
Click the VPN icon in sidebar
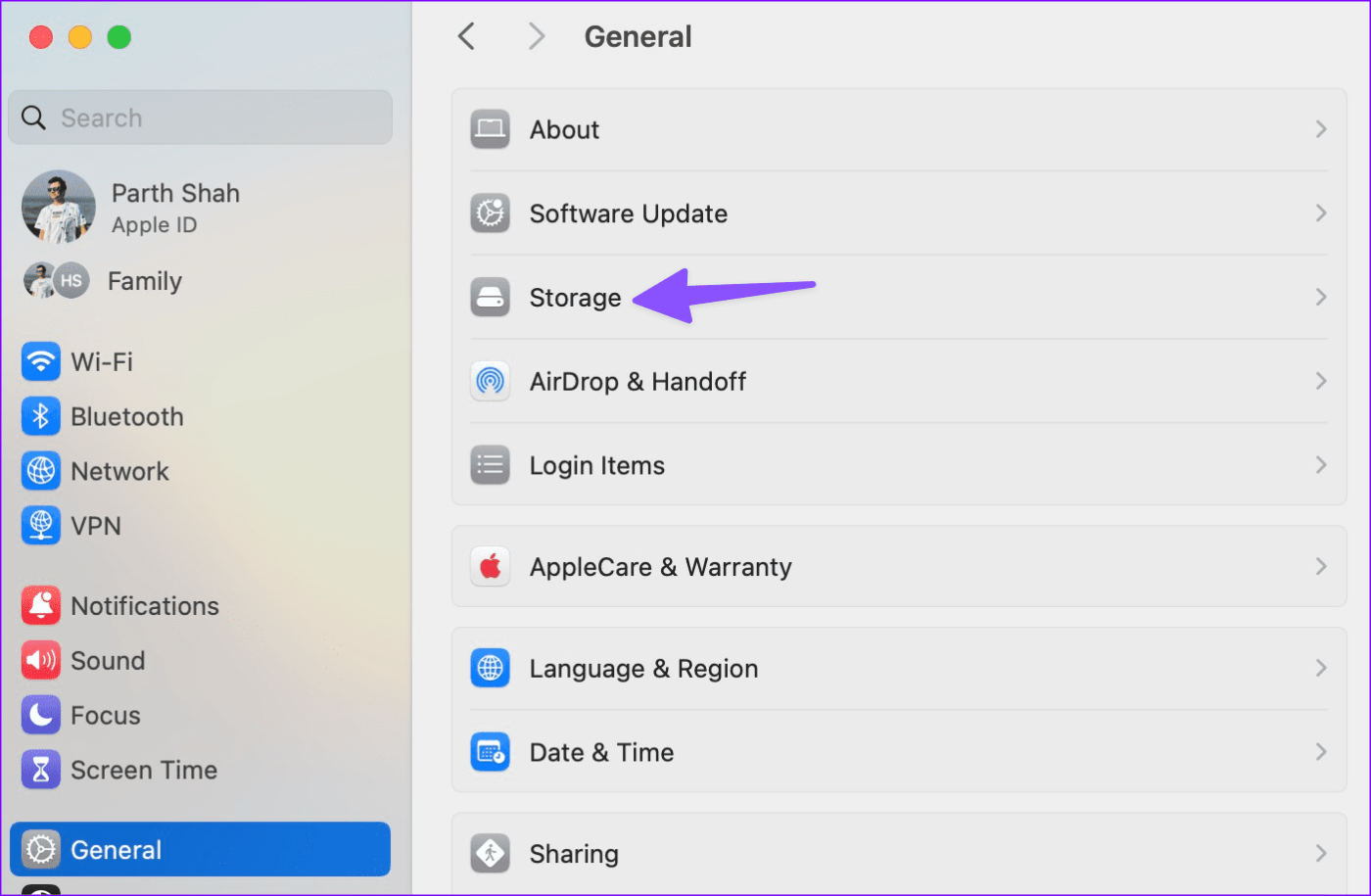[x=40, y=526]
